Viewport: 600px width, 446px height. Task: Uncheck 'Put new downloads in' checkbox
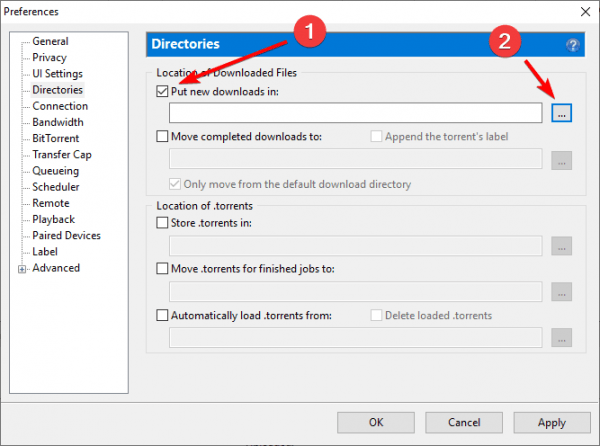(163, 91)
